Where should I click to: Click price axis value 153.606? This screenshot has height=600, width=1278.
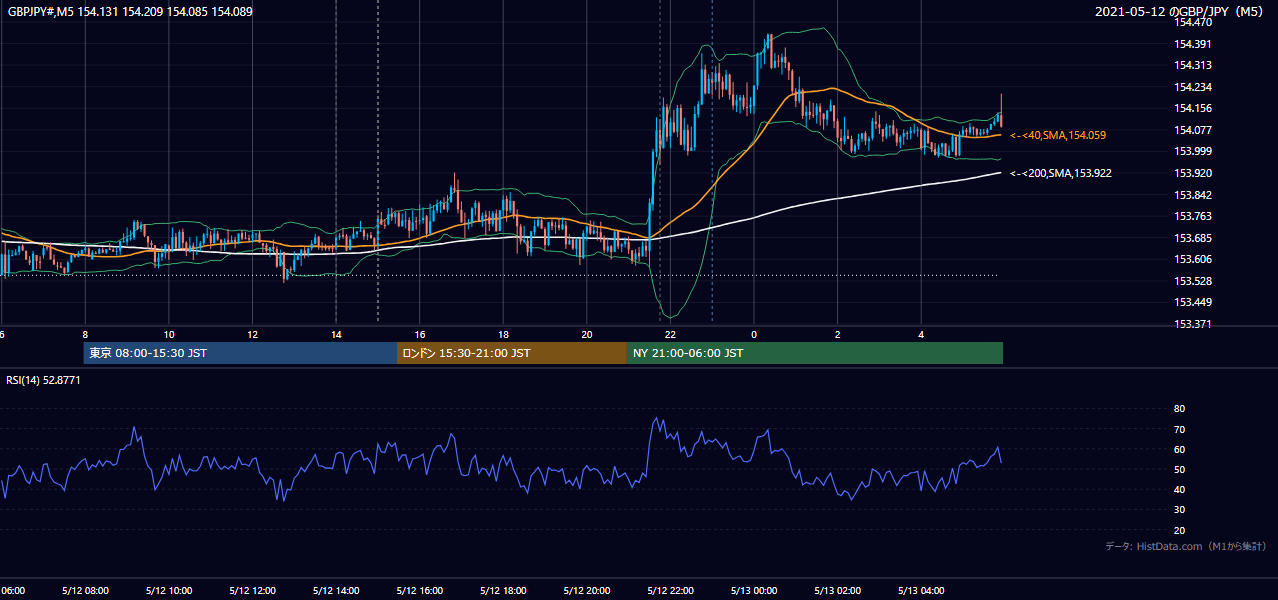click(x=1194, y=259)
